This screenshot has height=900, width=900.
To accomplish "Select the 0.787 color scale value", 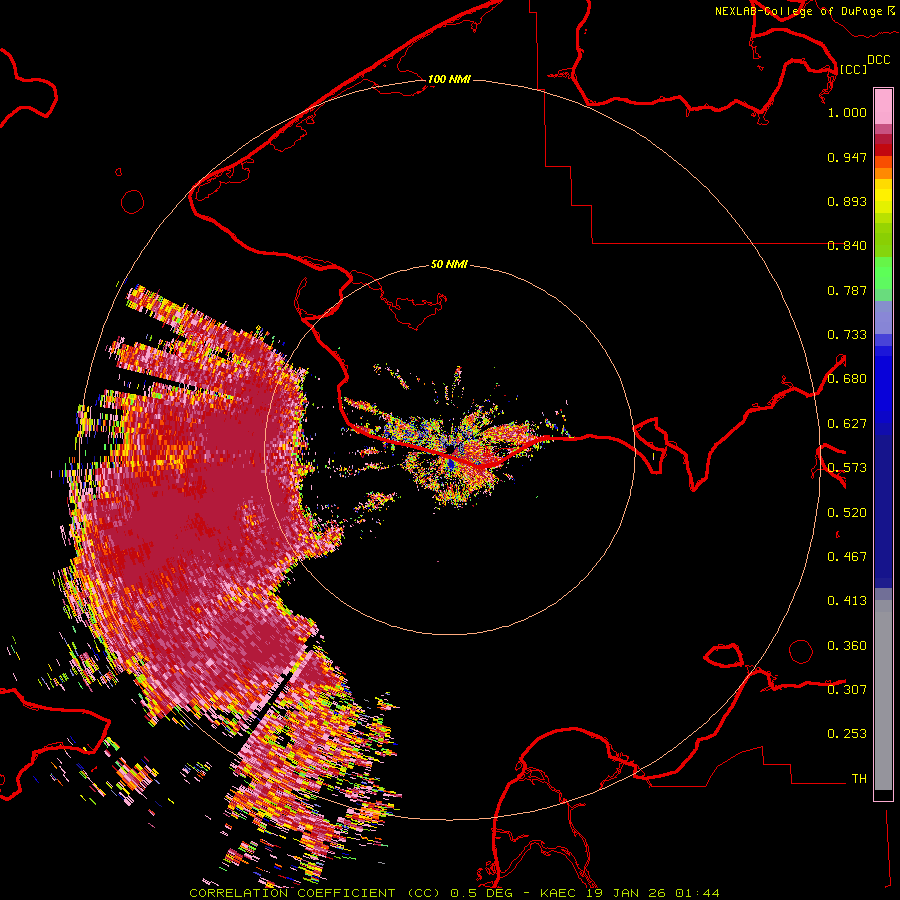I will [847, 290].
